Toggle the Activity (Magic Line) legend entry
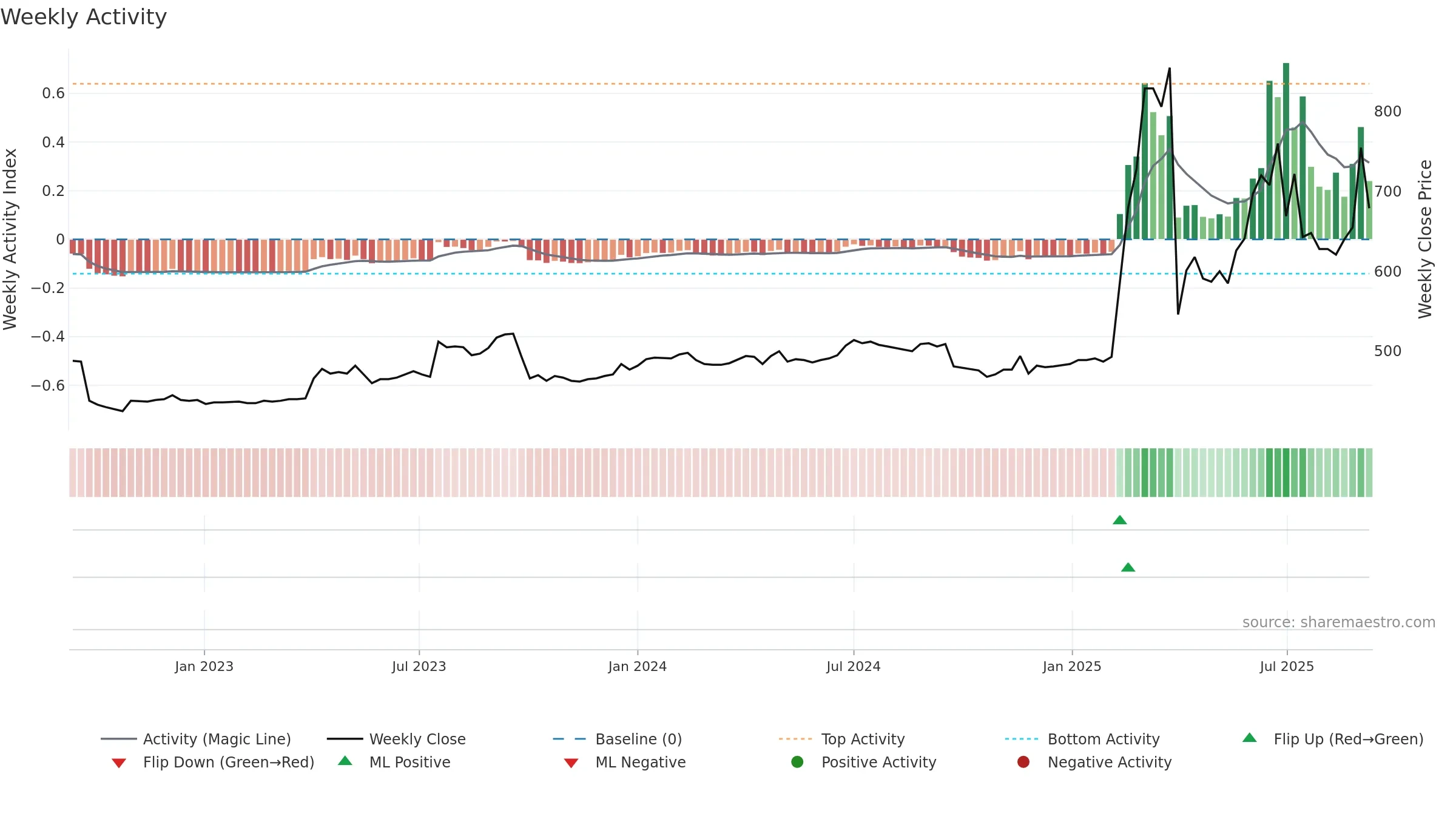This screenshot has width=1456, height=819. click(x=196, y=739)
